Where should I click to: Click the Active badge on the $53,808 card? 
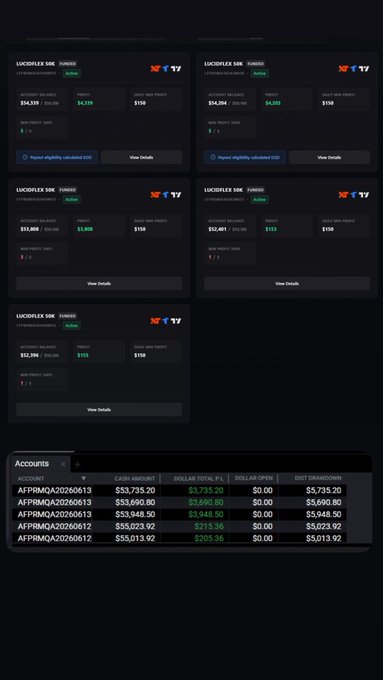(x=72, y=199)
